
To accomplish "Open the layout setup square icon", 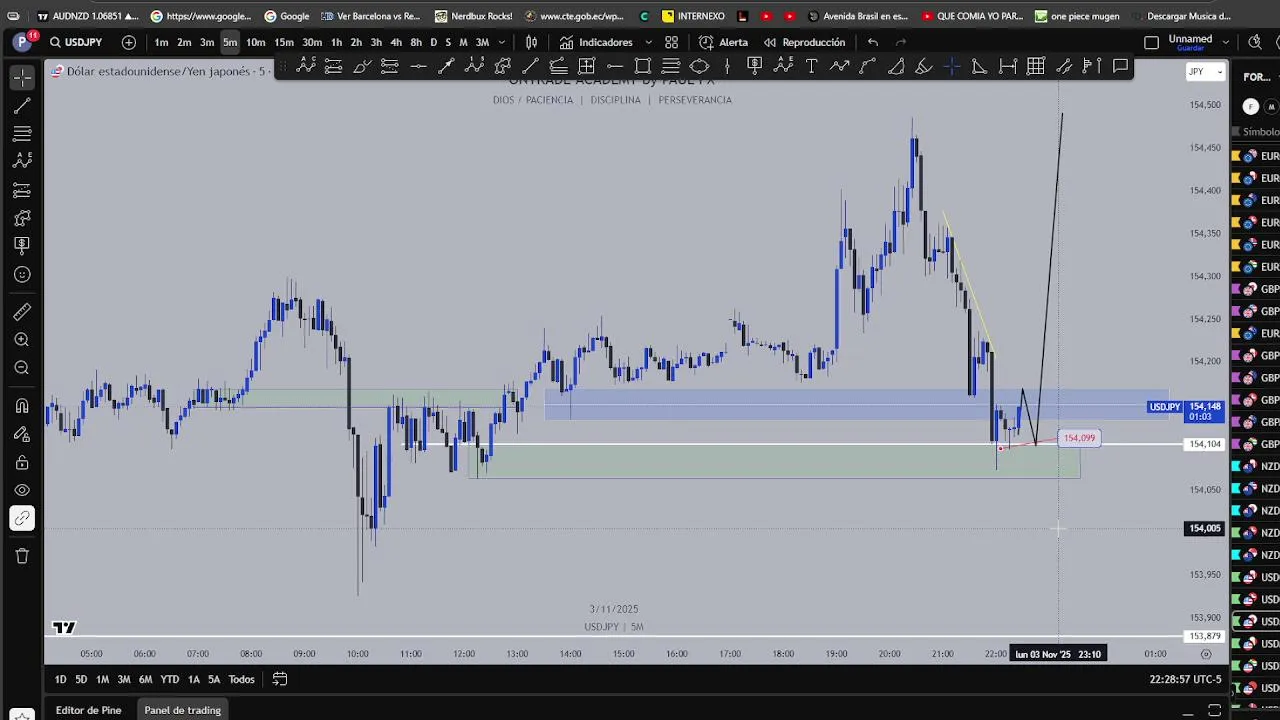I will (1151, 42).
